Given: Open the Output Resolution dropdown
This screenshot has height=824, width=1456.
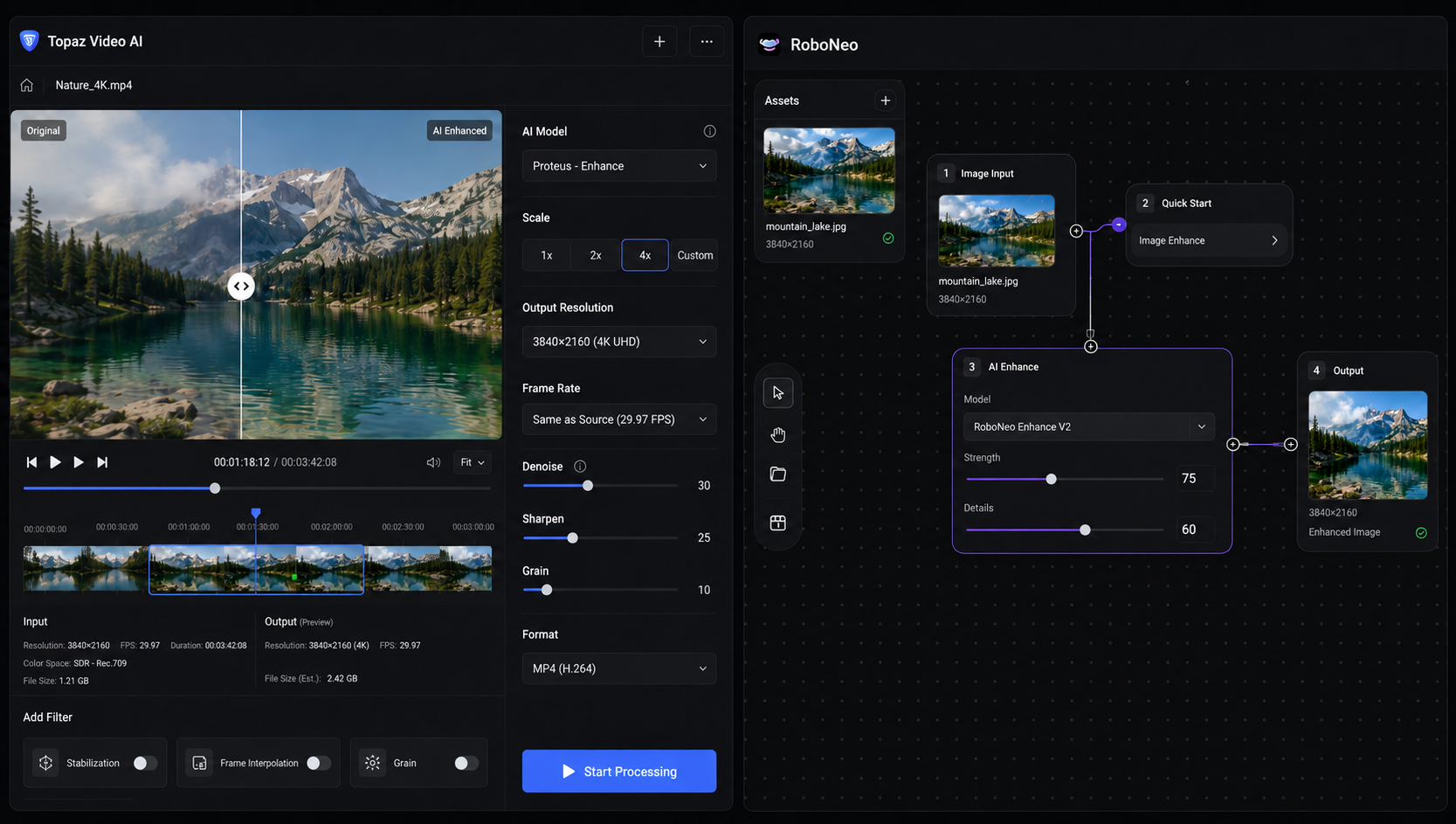Looking at the screenshot, I should 619,342.
